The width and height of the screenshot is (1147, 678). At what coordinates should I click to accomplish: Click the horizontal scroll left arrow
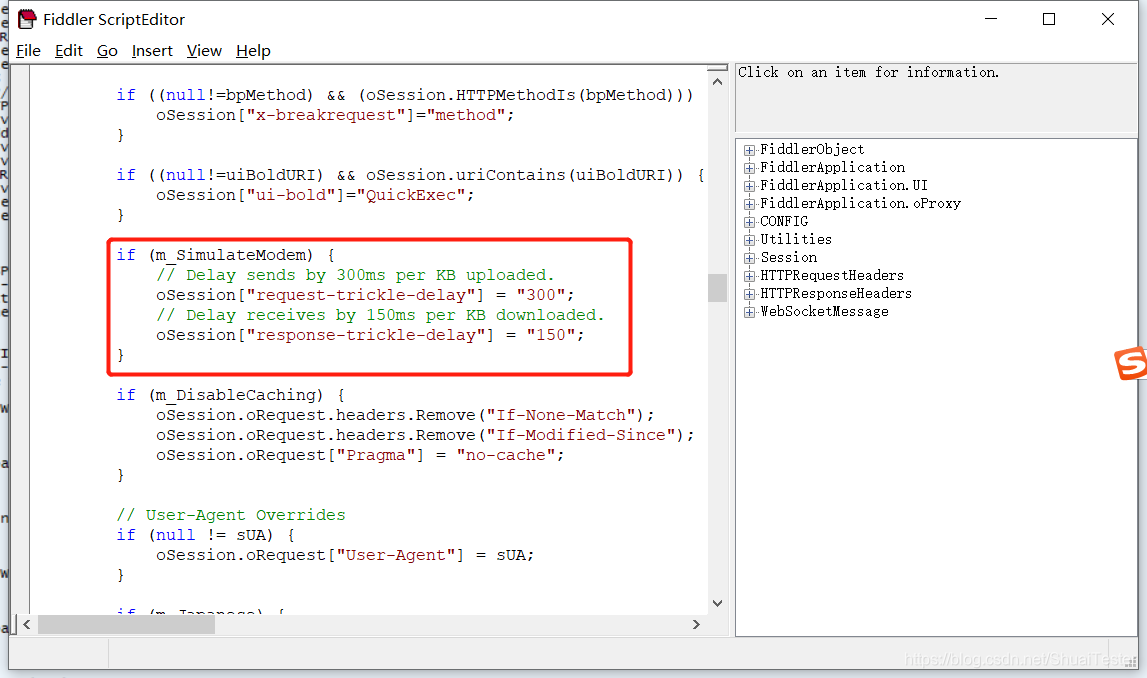click(x=26, y=625)
